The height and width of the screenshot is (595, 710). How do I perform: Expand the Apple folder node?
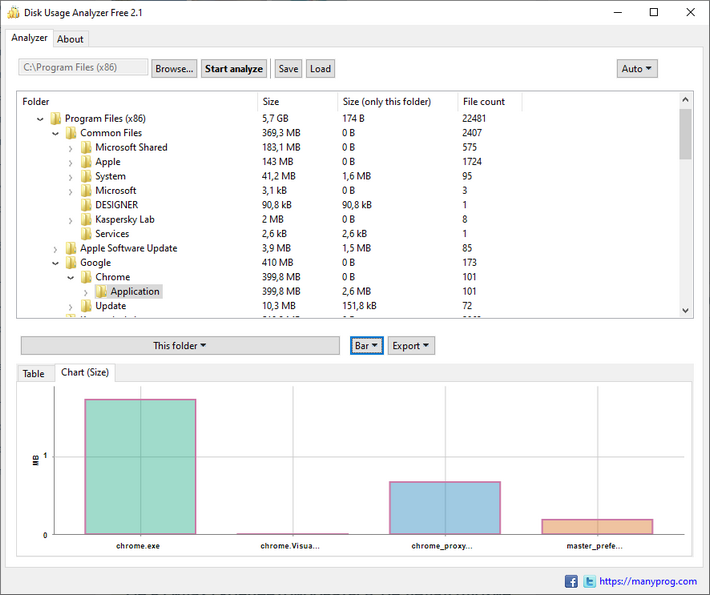pos(70,163)
